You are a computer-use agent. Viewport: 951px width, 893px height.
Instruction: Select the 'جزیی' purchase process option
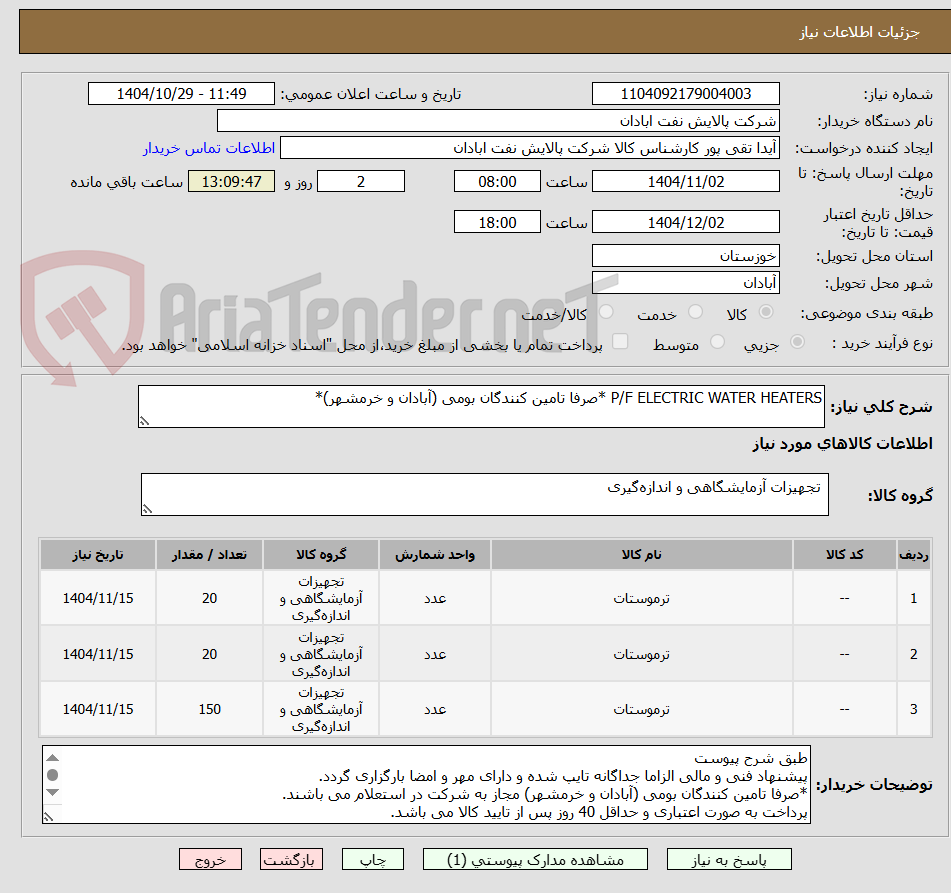point(796,342)
